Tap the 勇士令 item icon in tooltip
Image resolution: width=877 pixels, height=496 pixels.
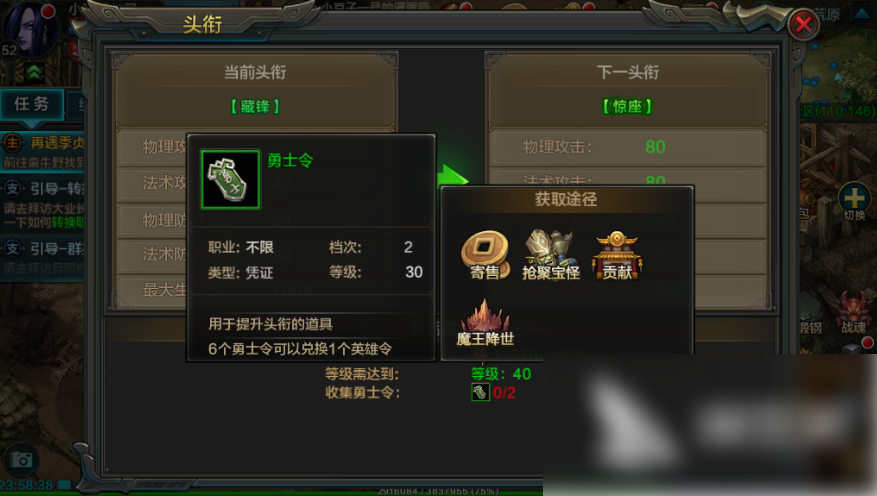(230, 179)
